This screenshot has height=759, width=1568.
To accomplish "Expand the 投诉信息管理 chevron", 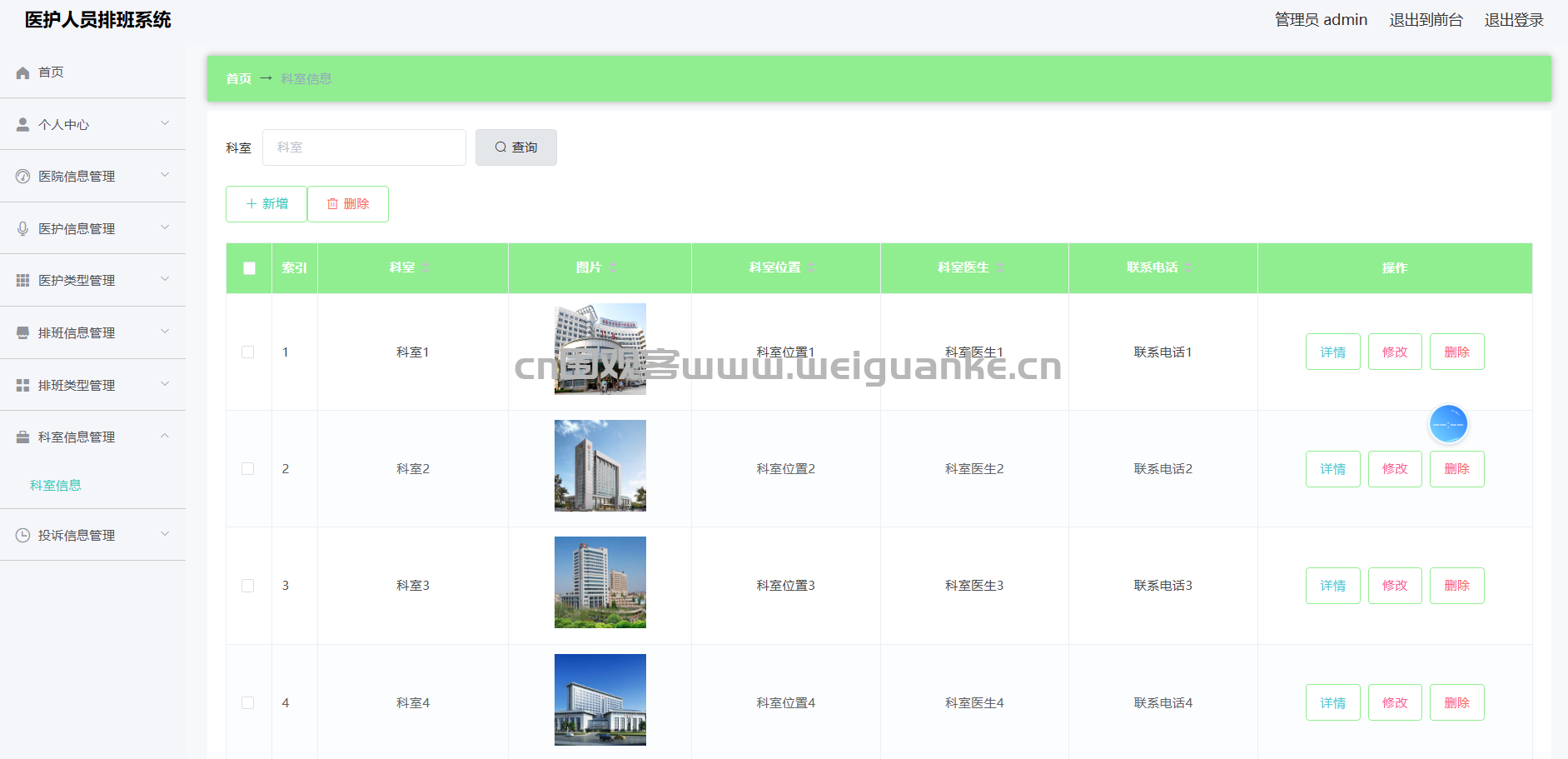I will click(x=165, y=534).
